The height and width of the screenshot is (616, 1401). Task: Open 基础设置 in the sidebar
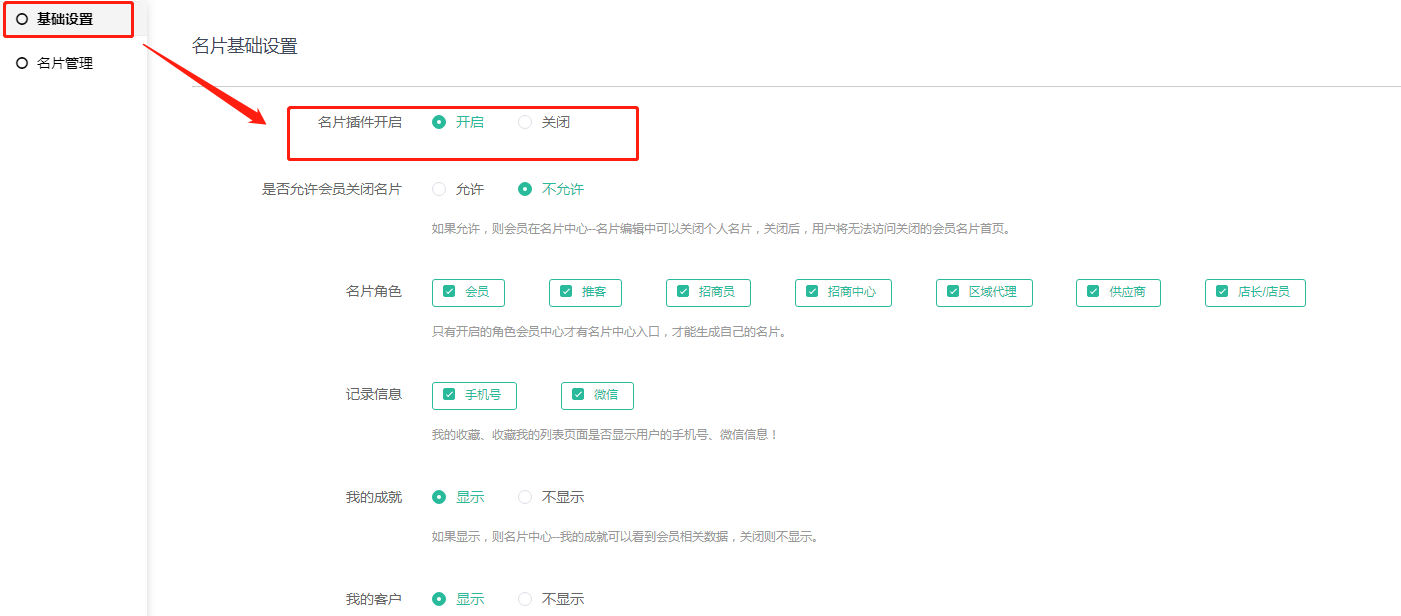click(64, 19)
